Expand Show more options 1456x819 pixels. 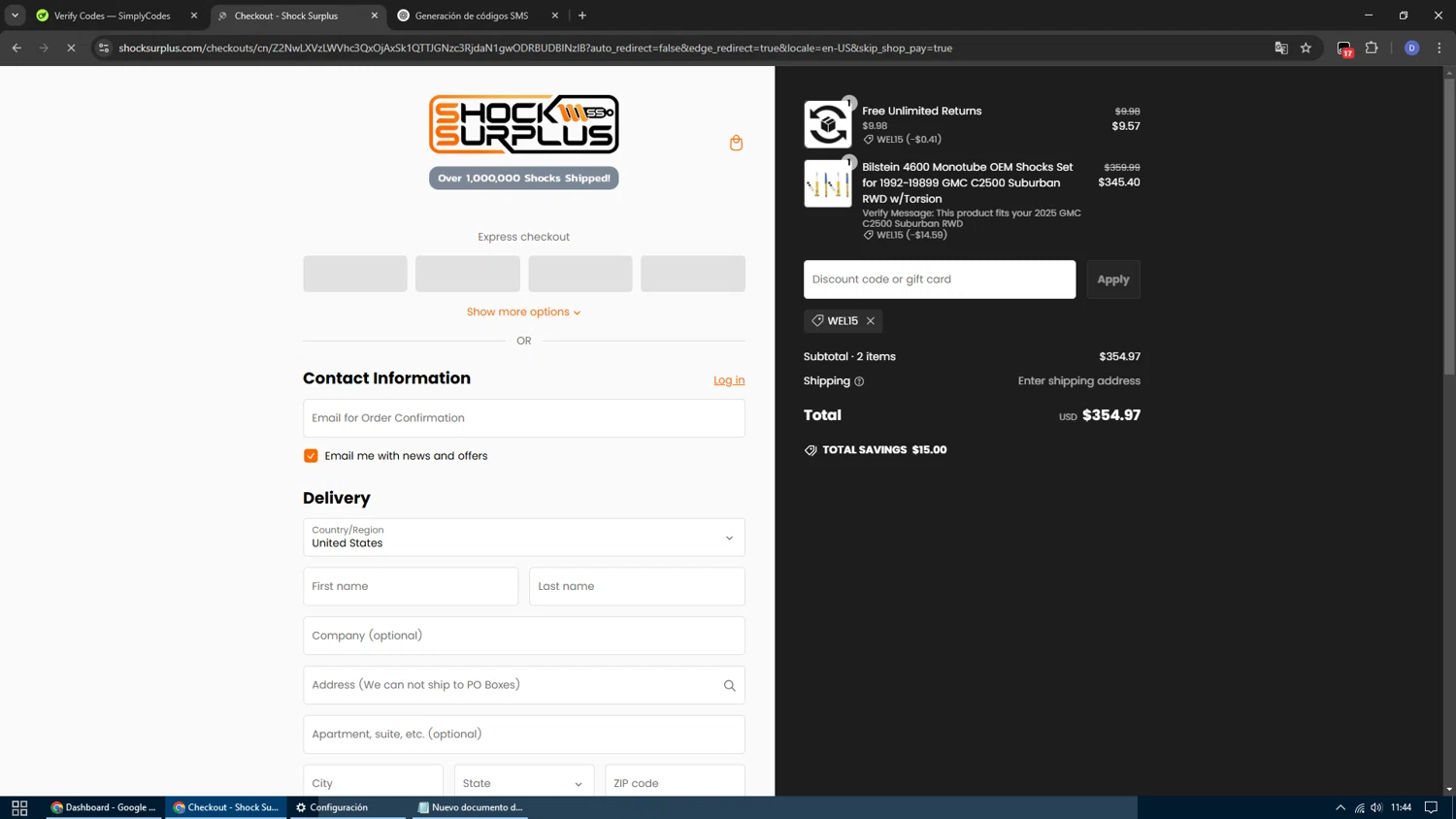[x=524, y=312]
